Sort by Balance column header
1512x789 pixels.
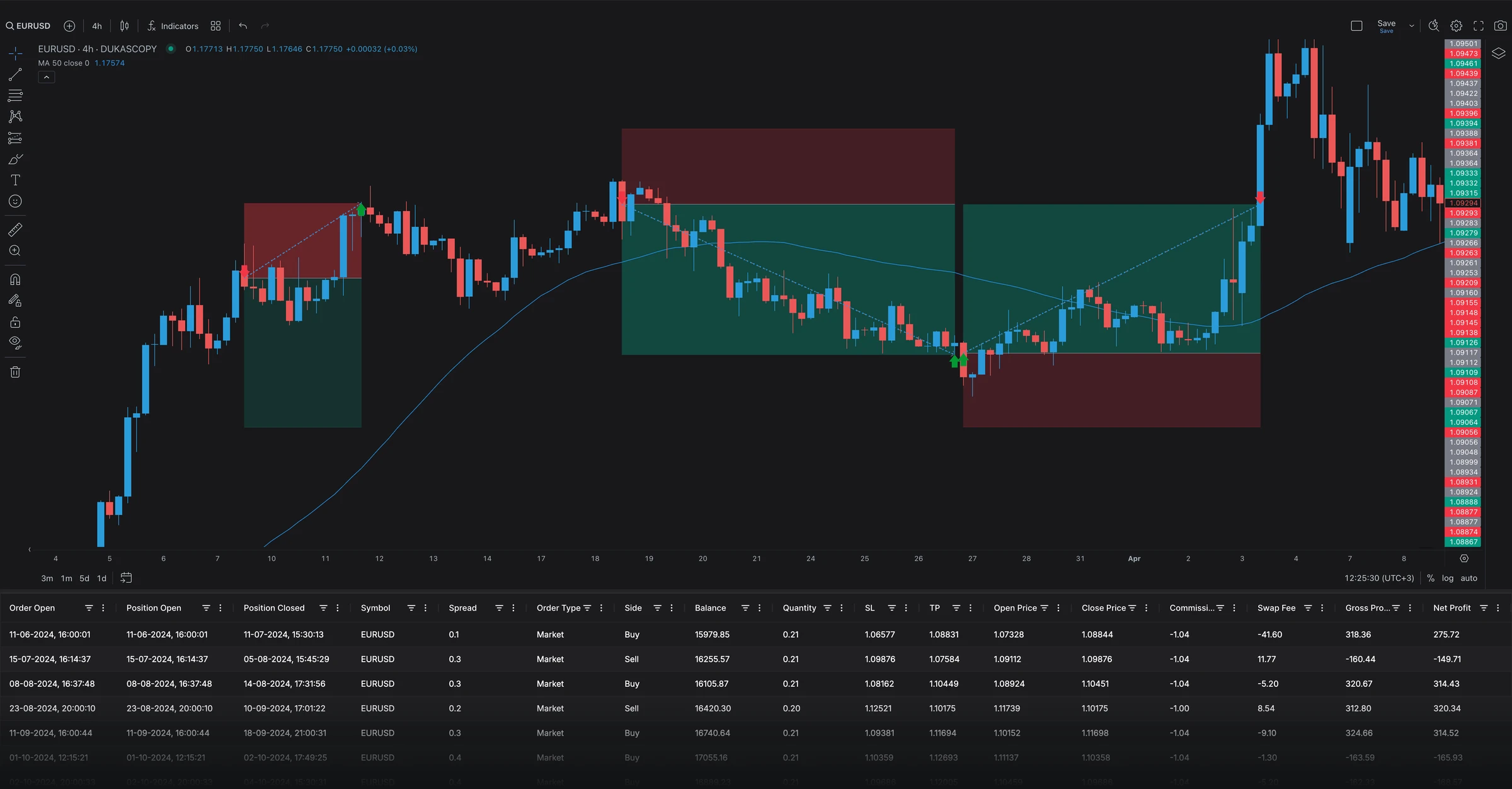click(710, 608)
